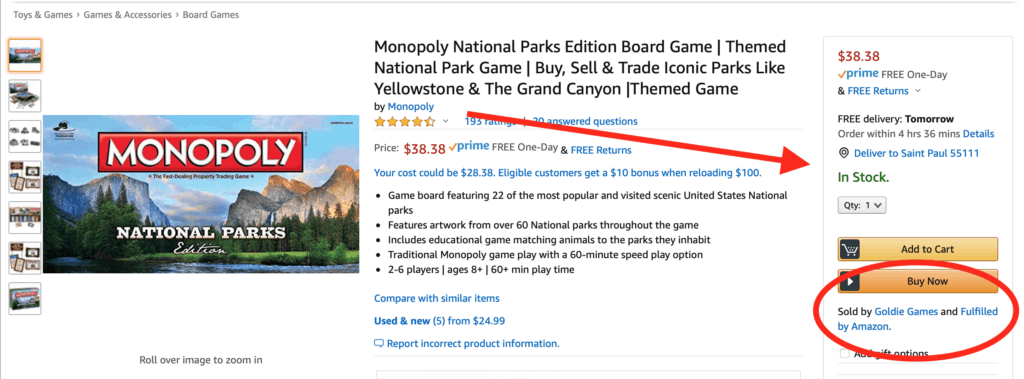
Task: Open the Qty quantity dropdown
Action: tap(861, 205)
